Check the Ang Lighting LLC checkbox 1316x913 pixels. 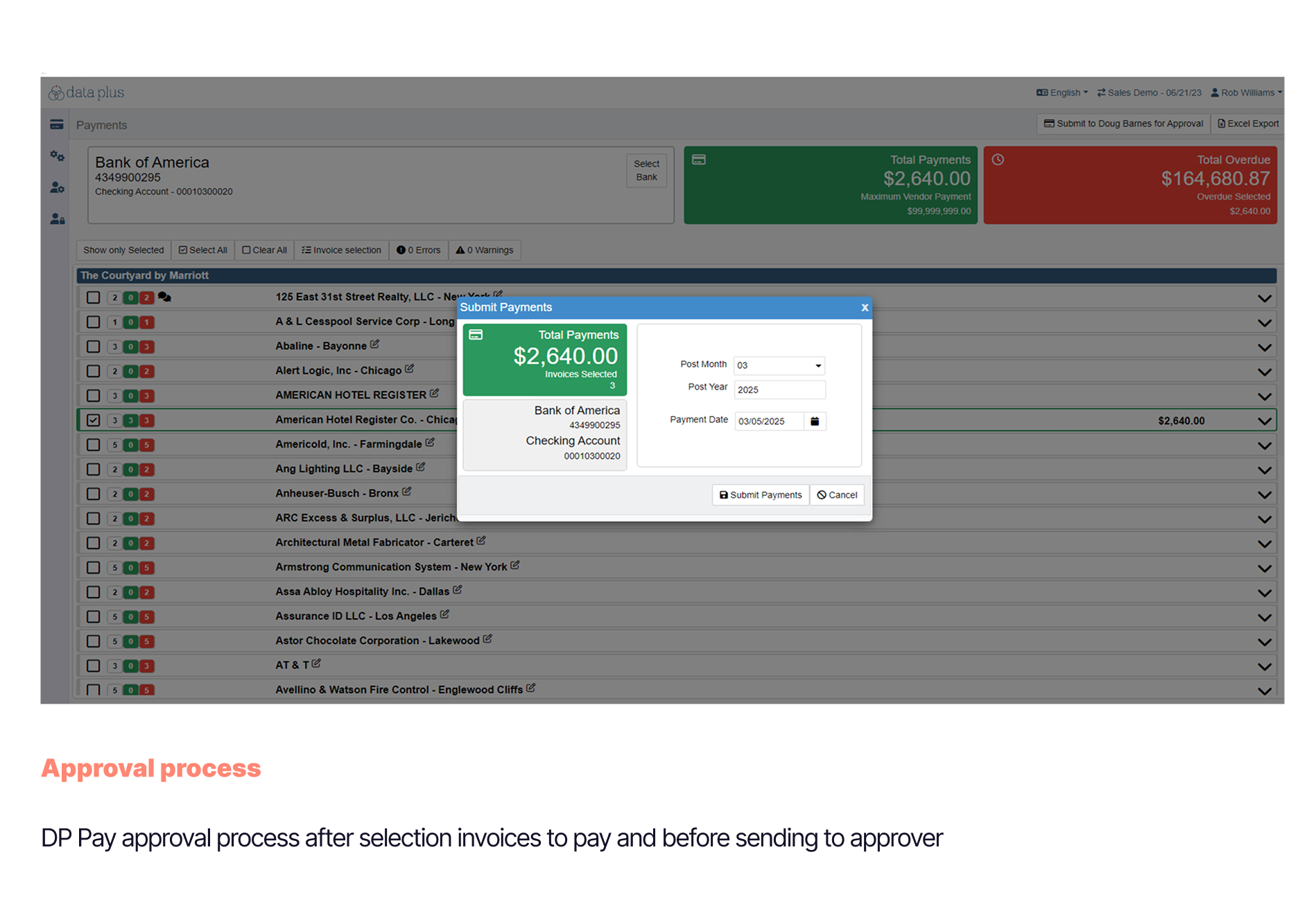(94, 469)
